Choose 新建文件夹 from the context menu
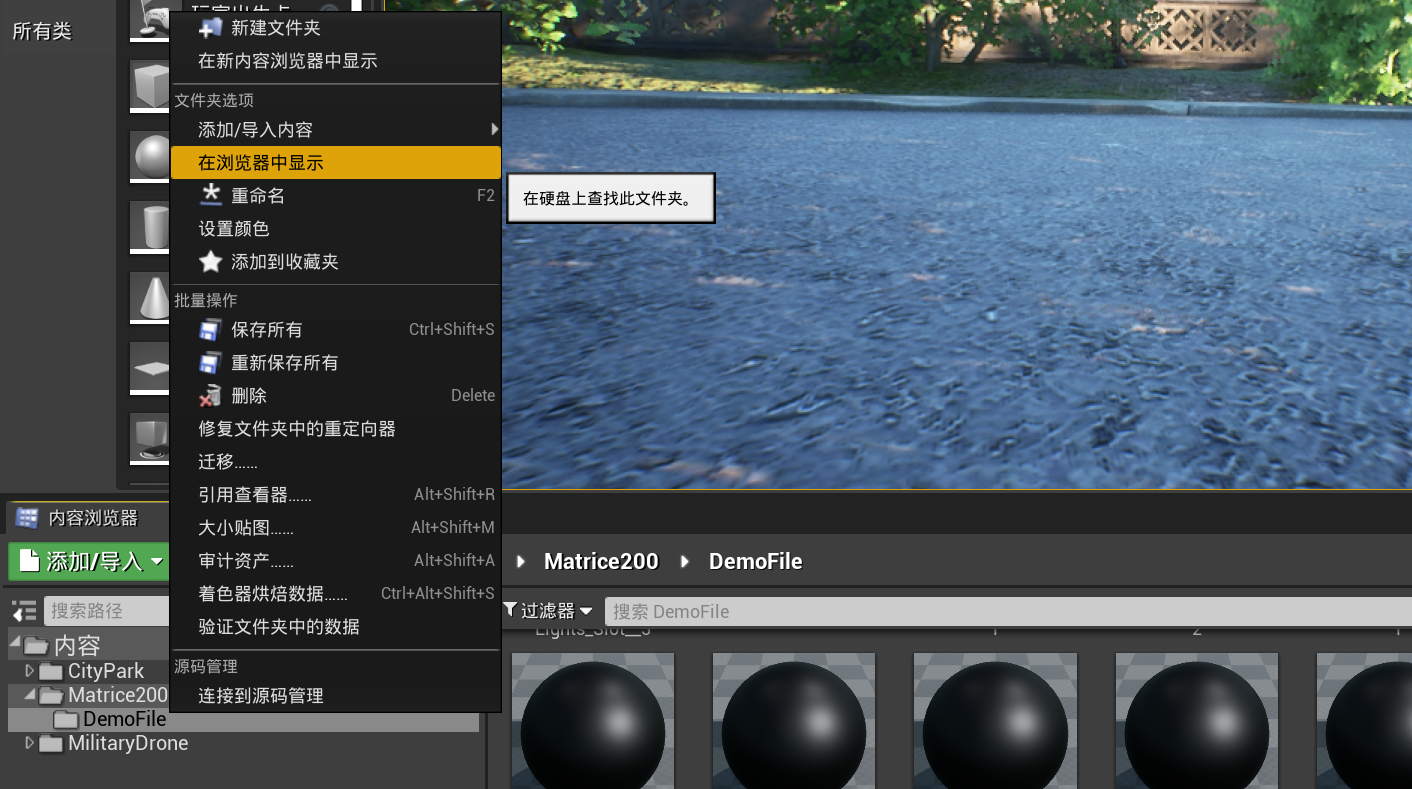Screen dimensions: 1412x789 pyautogui.click(x=335, y=28)
